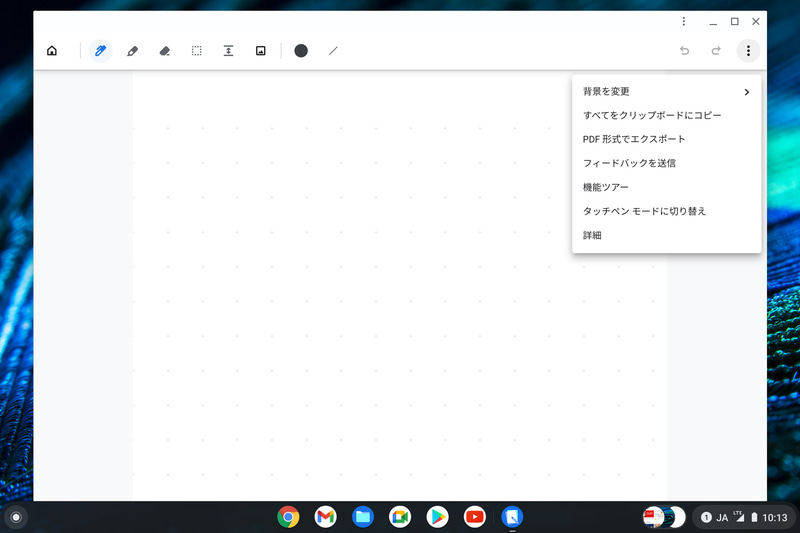
Task: Click the undo arrow
Action: [x=684, y=50]
